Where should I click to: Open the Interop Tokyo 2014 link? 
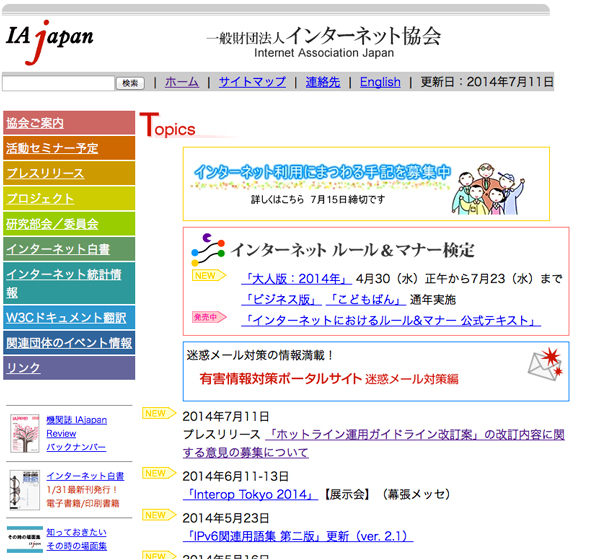248,493
